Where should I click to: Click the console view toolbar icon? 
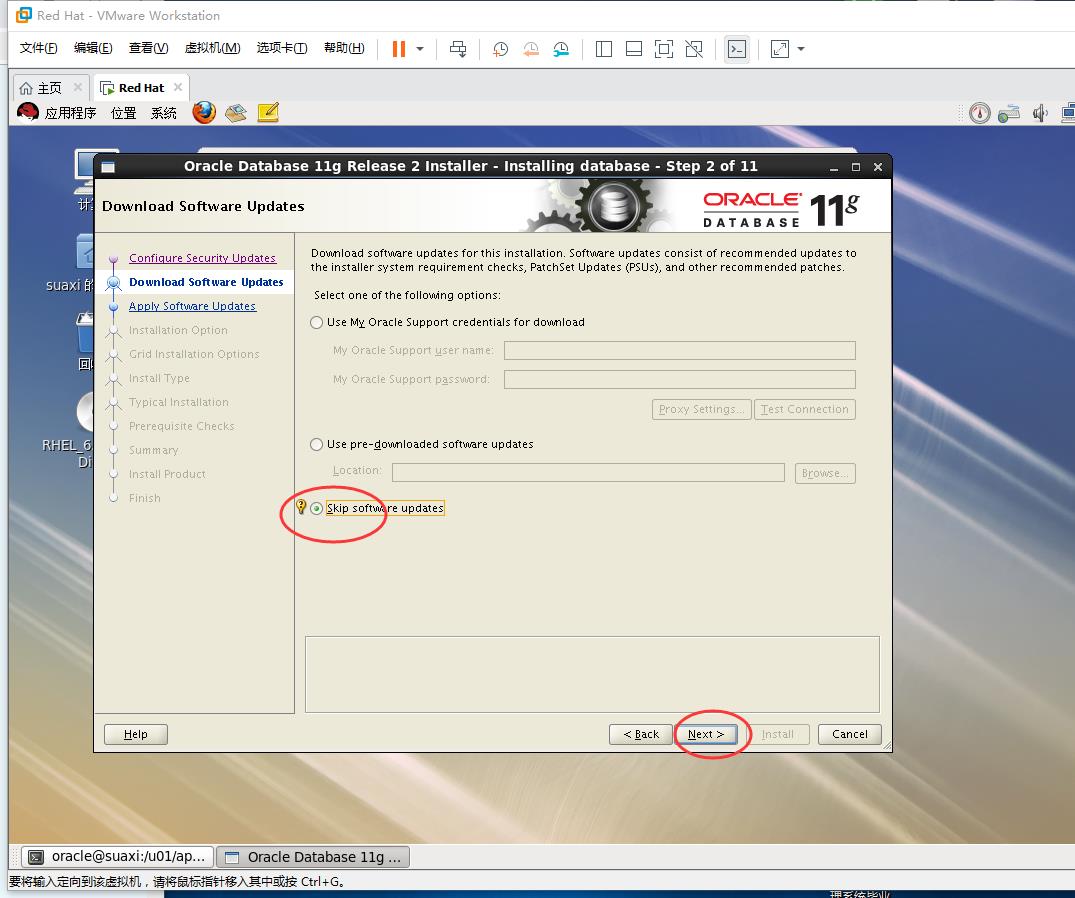737,49
